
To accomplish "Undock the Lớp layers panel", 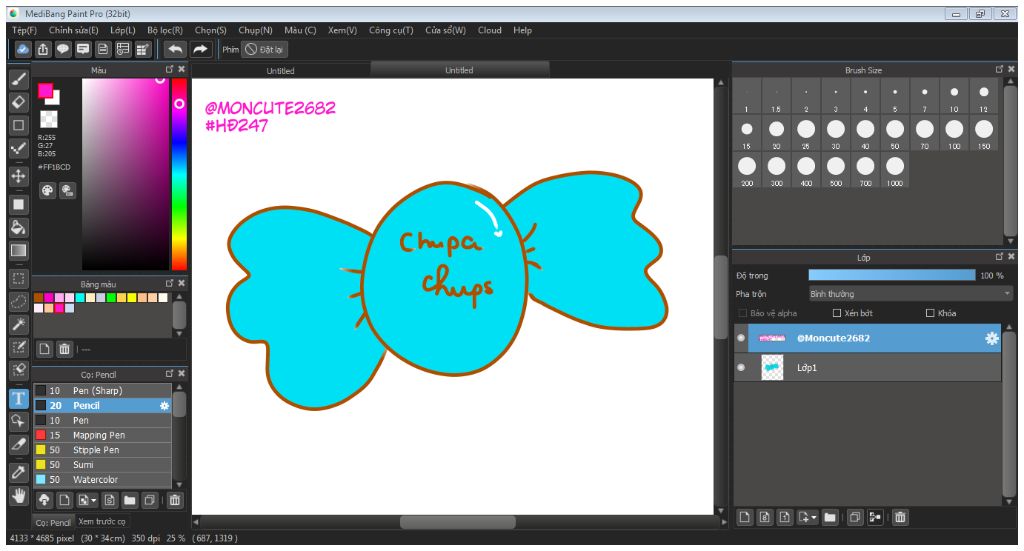I will click(999, 257).
